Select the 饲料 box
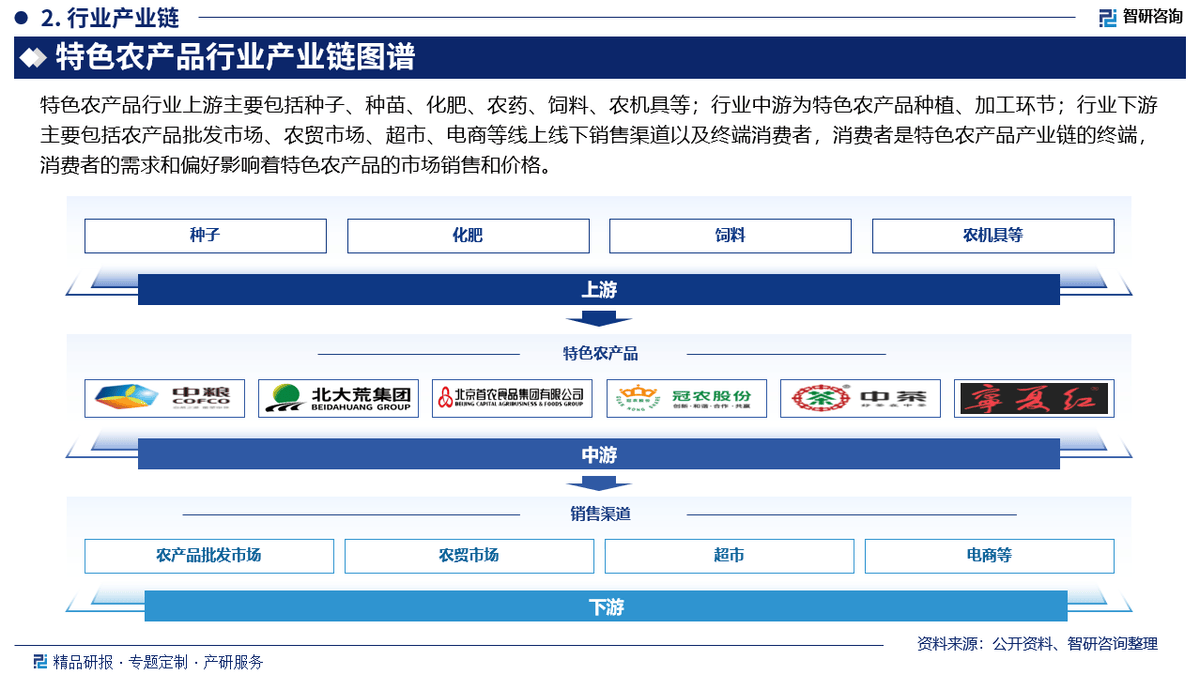 [x=730, y=236]
